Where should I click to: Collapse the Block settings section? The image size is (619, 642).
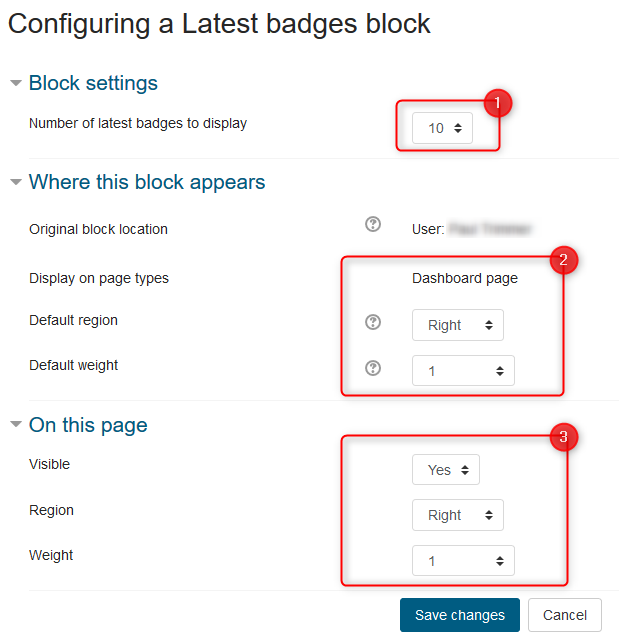[x=16, y=83]
